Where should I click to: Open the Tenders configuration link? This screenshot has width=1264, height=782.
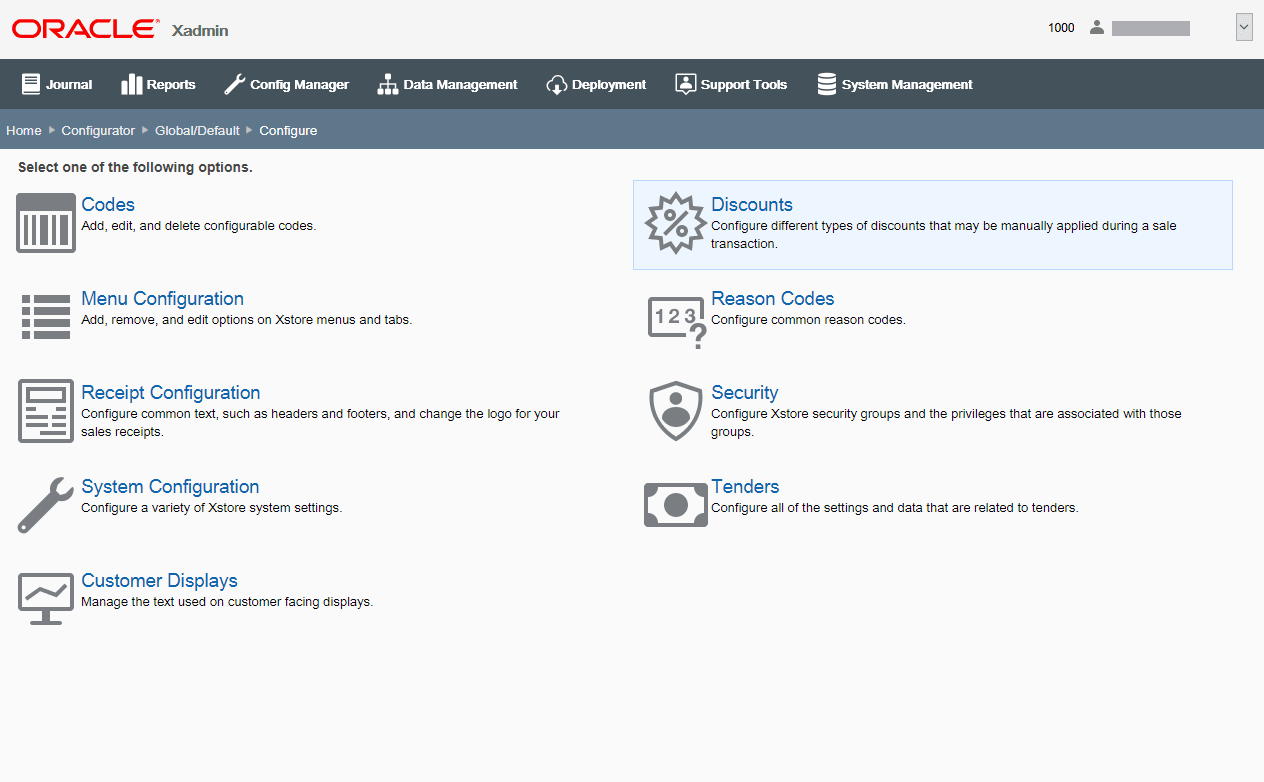pyautogui.click(x=745, y=487)
